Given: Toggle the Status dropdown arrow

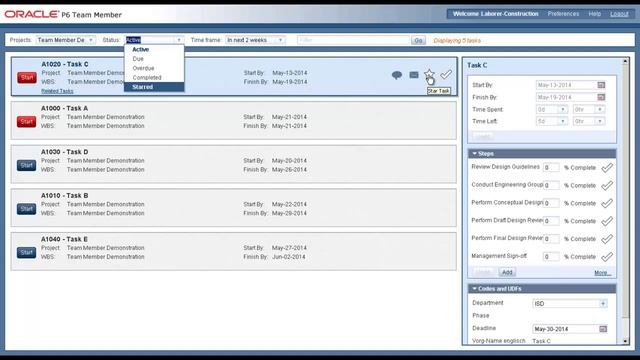Looking at the screenshot, I should pos(179,40).
